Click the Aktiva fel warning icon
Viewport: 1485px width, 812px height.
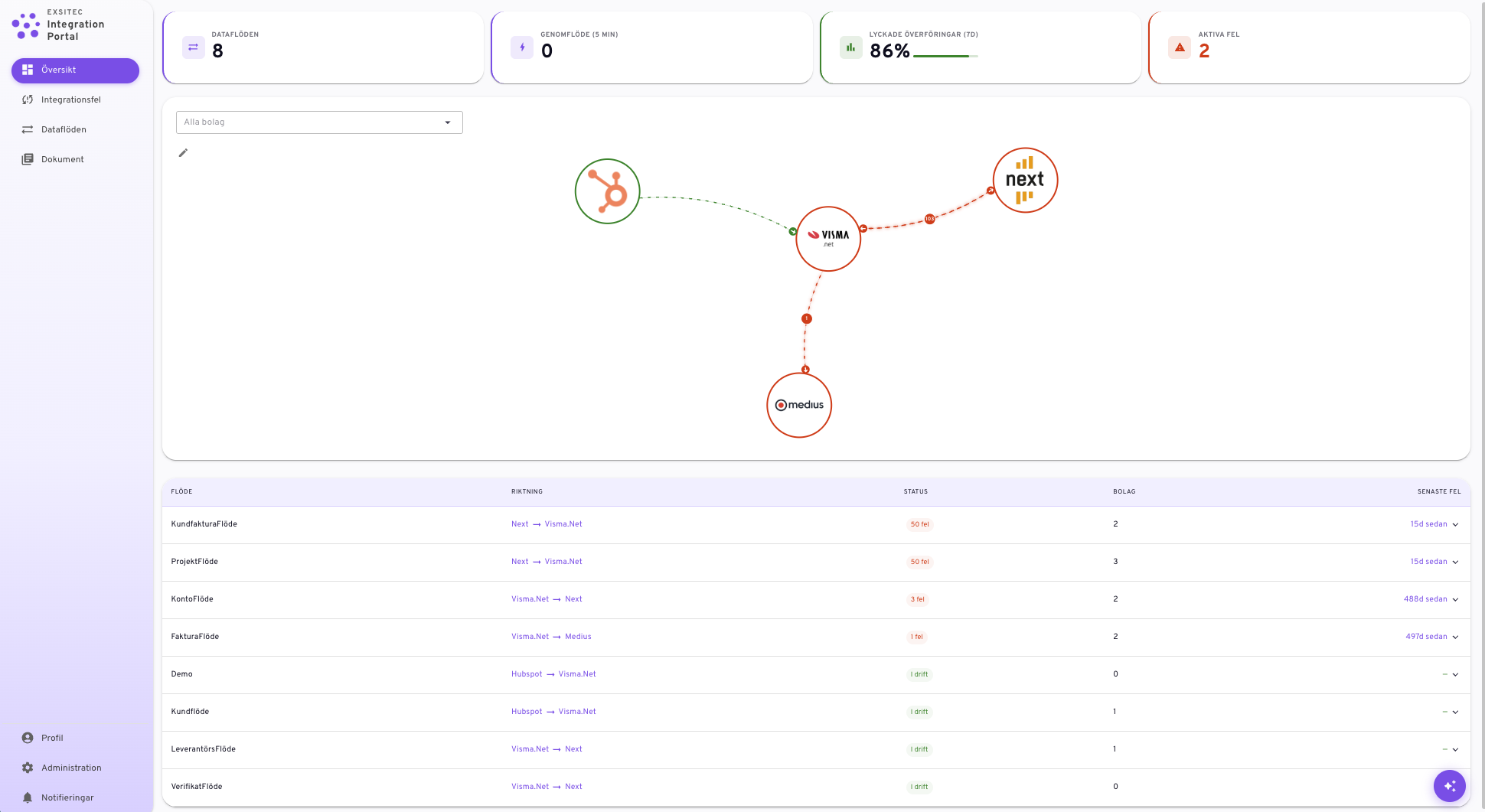[1180, 47]
